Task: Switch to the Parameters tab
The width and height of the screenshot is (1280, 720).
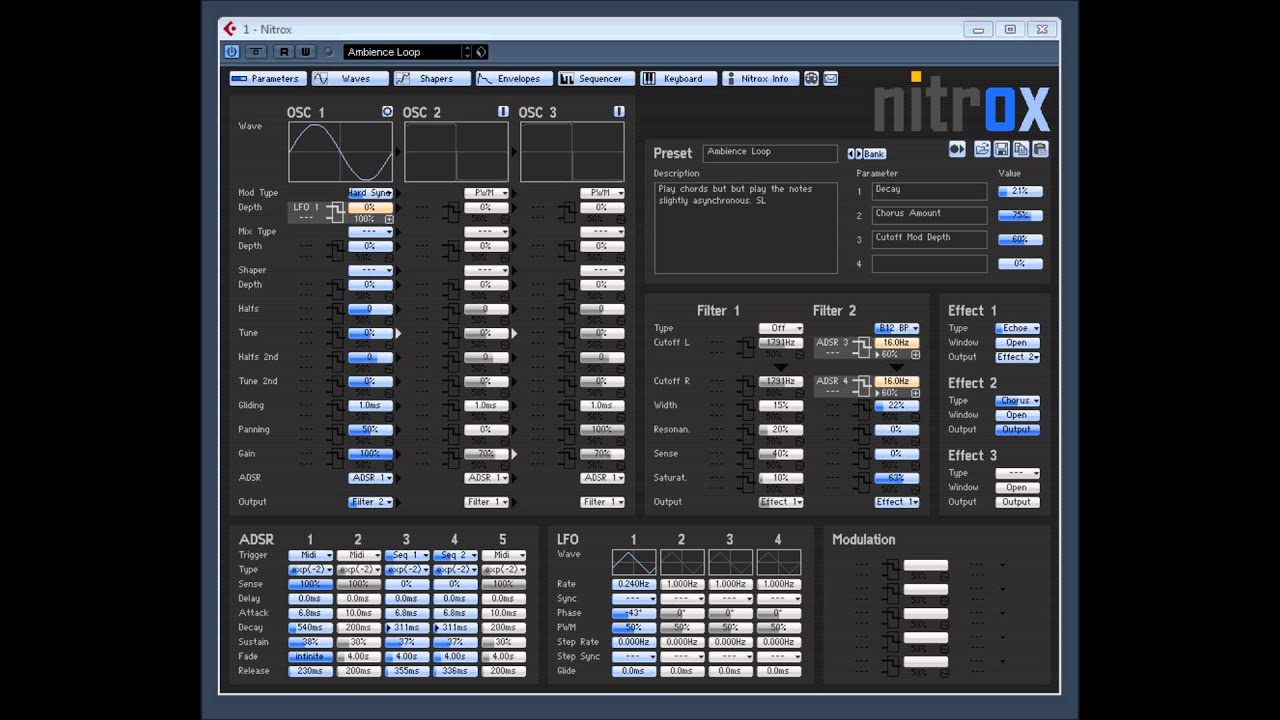Action: tap(266, 78)
